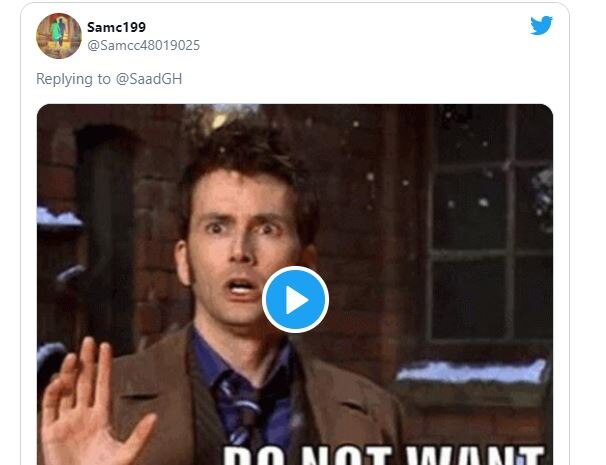Open the @Samcc48019025 handle link
Viewport: 606px width, 465px height.
tap(144, 45)
